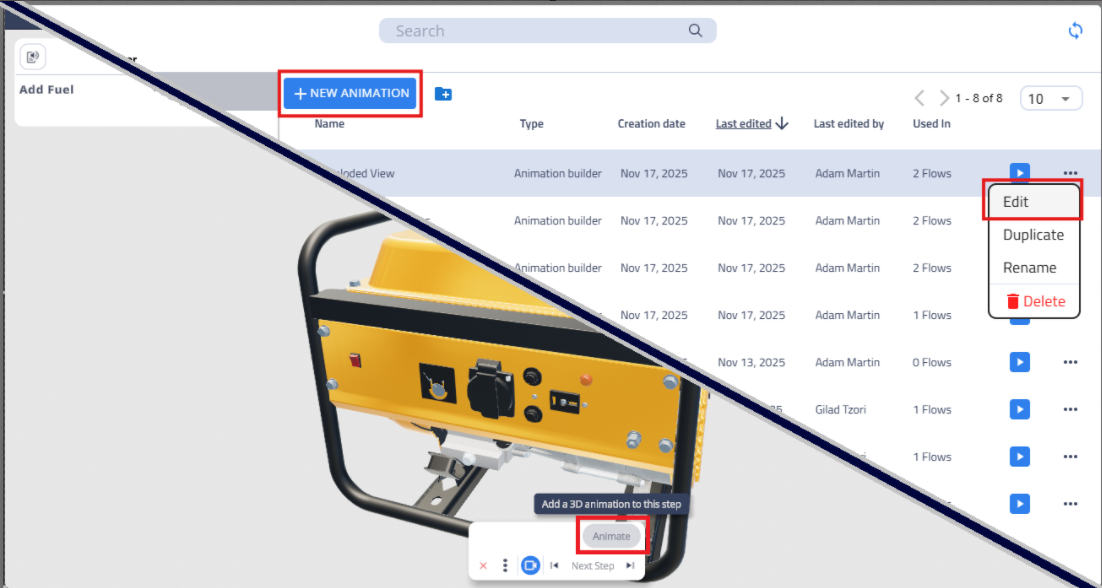The image size is (1102, 588).
Task: Open more options for Gilad Tzori's animation
Action: point(1070,410)
